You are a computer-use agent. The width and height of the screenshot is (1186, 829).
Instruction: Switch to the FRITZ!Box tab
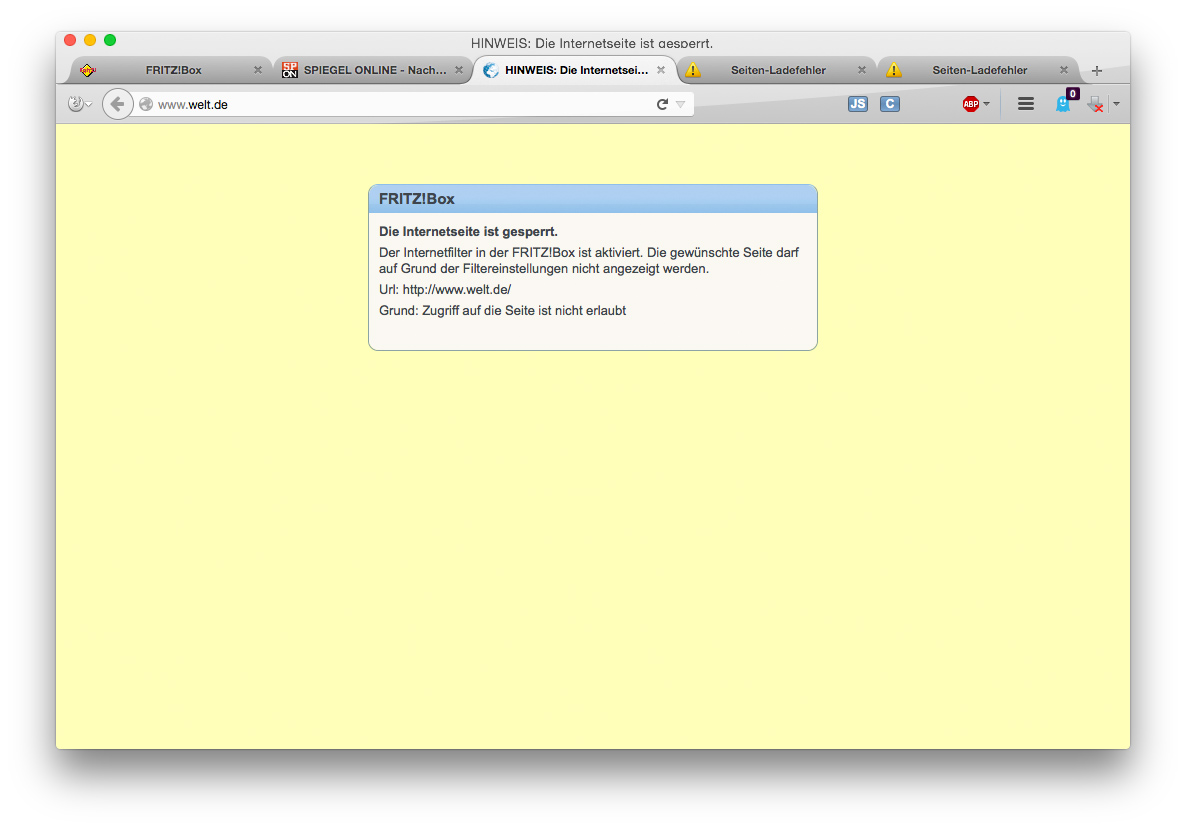(173, 70)
